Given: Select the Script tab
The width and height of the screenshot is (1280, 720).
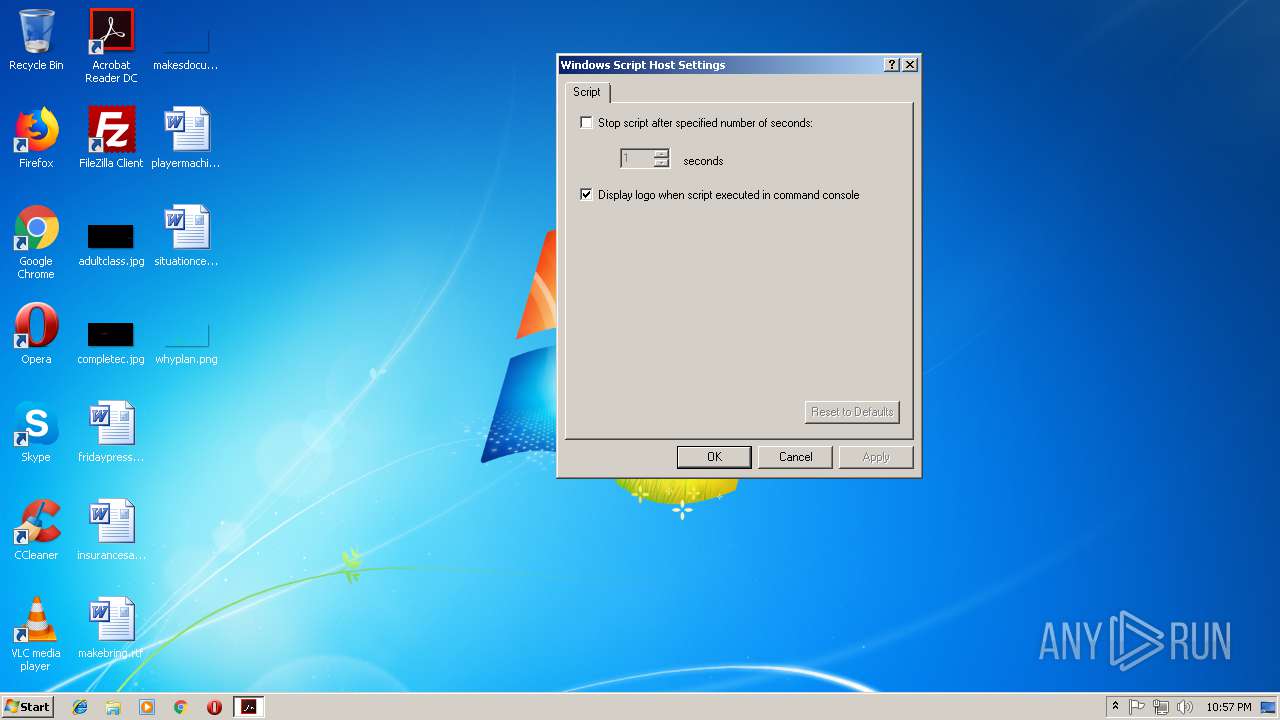Looking at the screenshot, I should point(587,92).
